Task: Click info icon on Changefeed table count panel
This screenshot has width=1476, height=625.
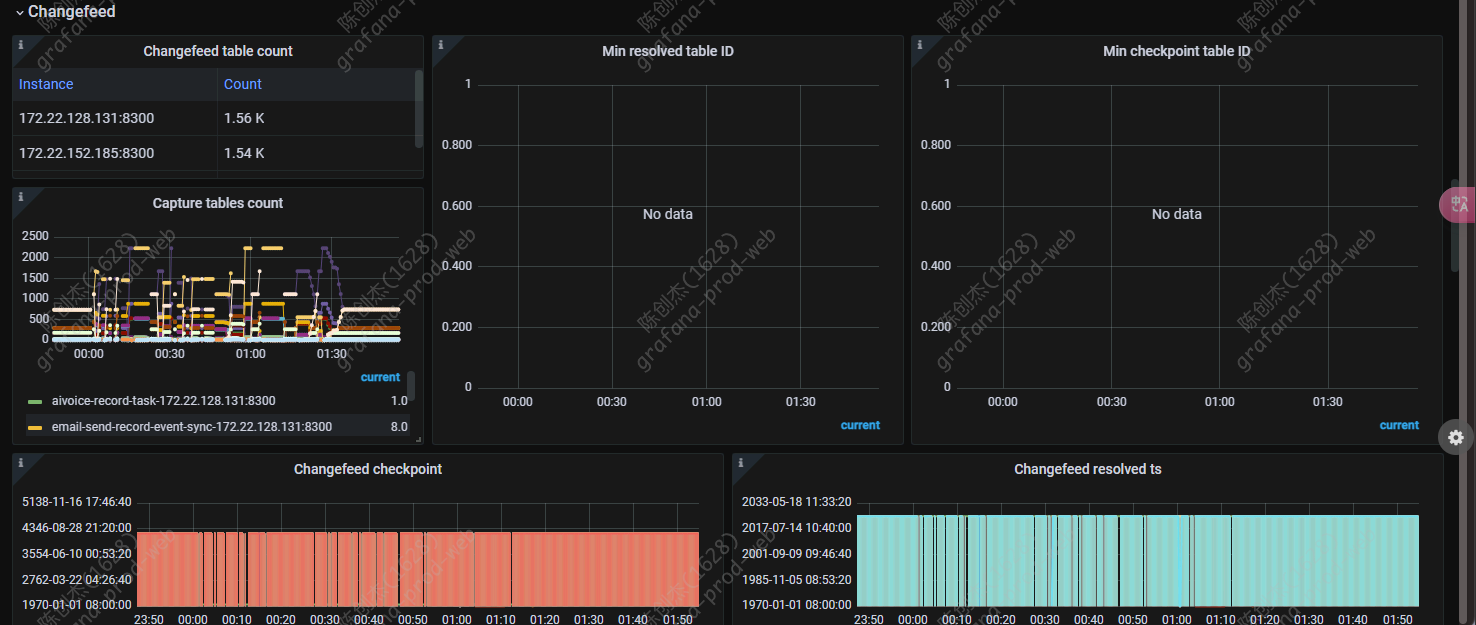Action: click(x=20, y=44)
